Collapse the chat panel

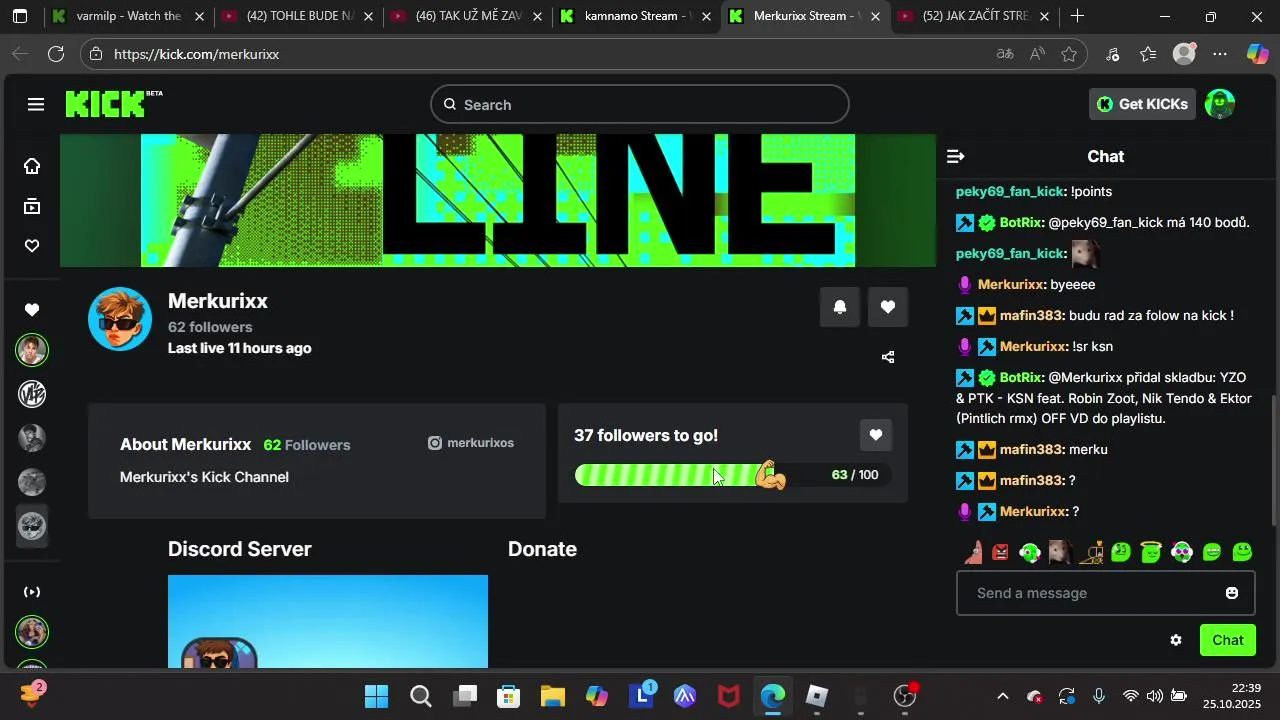pyautogui.click(x=955, y=156)
